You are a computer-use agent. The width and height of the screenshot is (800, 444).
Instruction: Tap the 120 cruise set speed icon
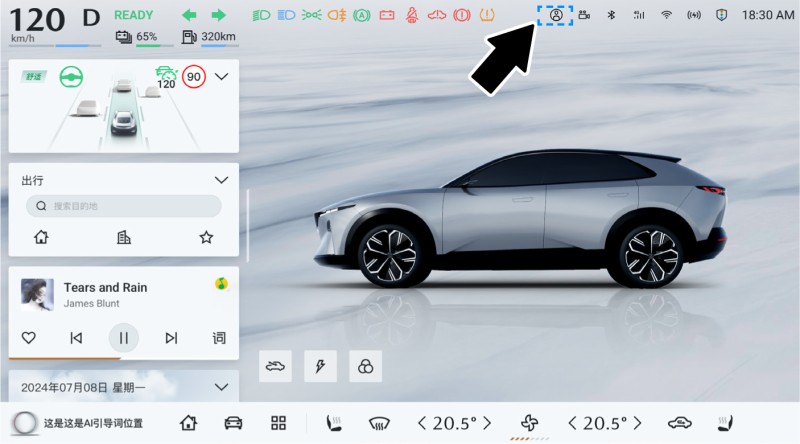(166, 78)
